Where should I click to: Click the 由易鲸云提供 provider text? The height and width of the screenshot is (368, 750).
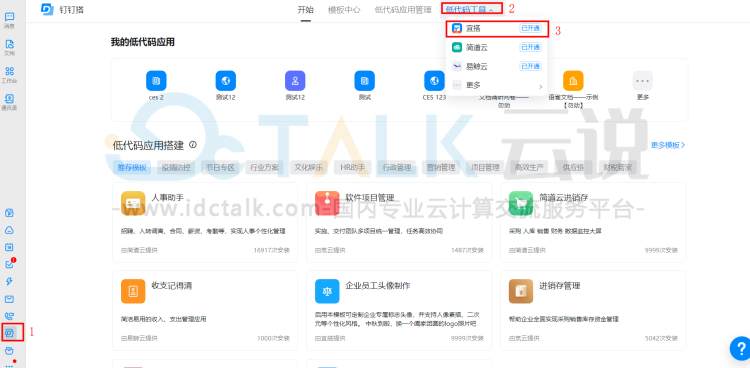(139, 339)
